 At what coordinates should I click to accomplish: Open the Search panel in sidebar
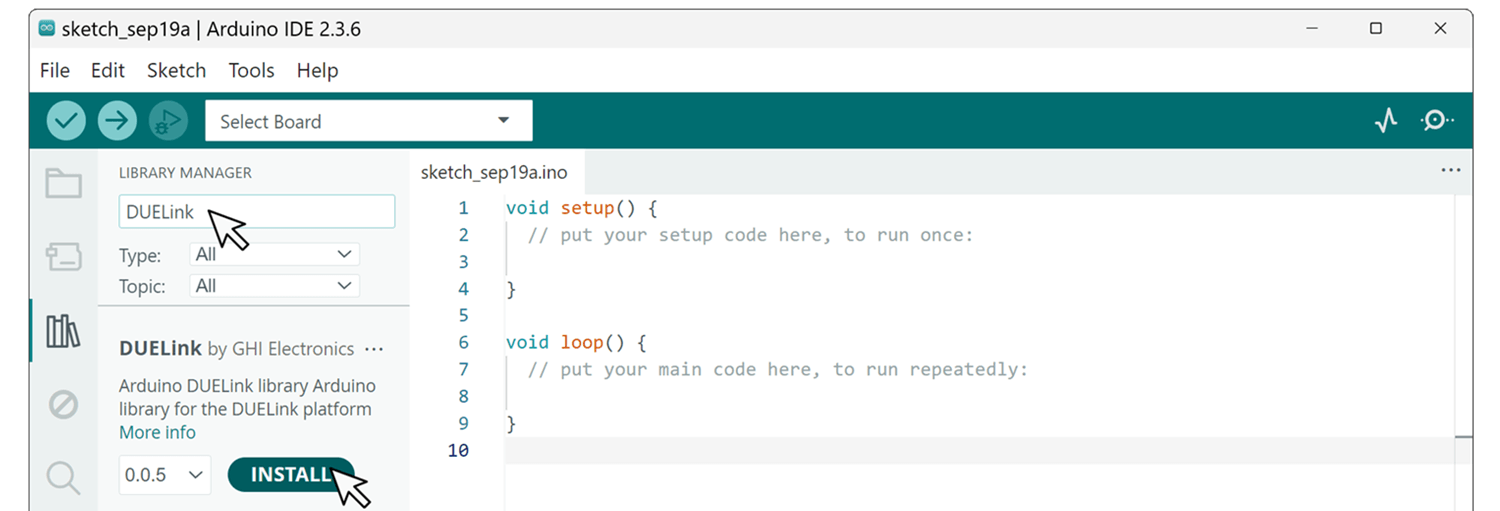tap(63, 478)
